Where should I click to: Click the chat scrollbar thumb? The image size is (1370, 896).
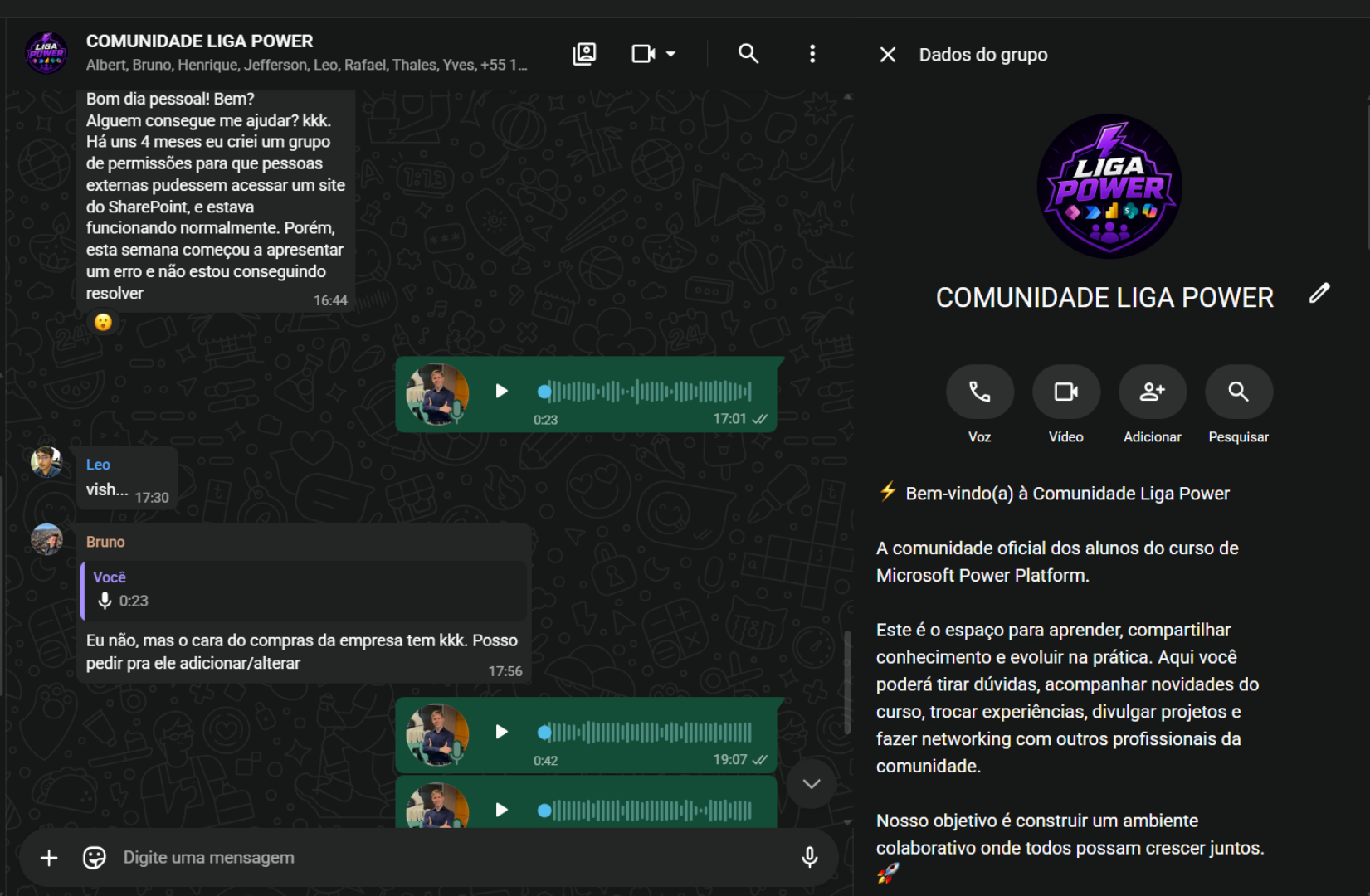847,683
